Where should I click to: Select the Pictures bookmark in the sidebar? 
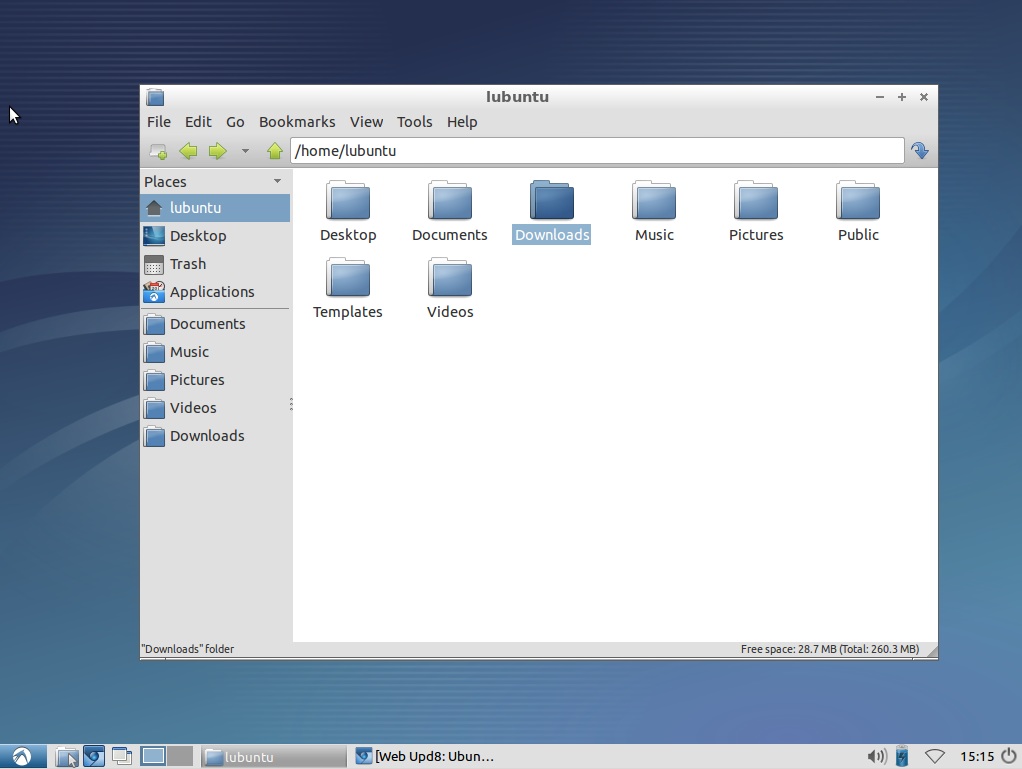[196, 380]
